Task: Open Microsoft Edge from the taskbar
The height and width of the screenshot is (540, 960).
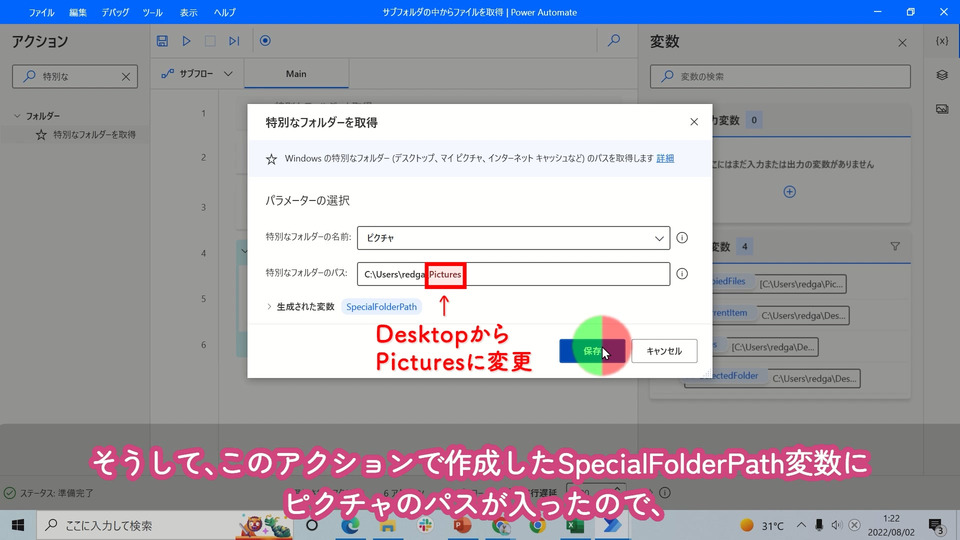Action: (x=350, y=525)
